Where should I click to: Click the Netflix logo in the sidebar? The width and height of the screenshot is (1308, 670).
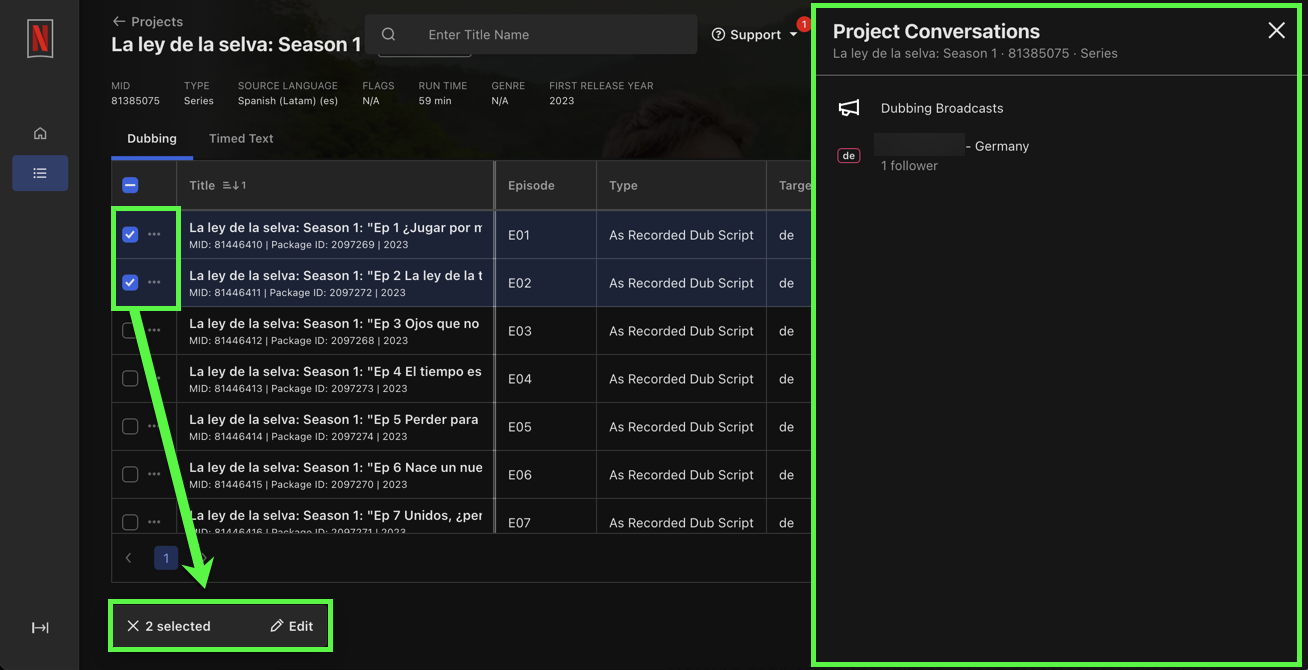[x=40, y=39]
